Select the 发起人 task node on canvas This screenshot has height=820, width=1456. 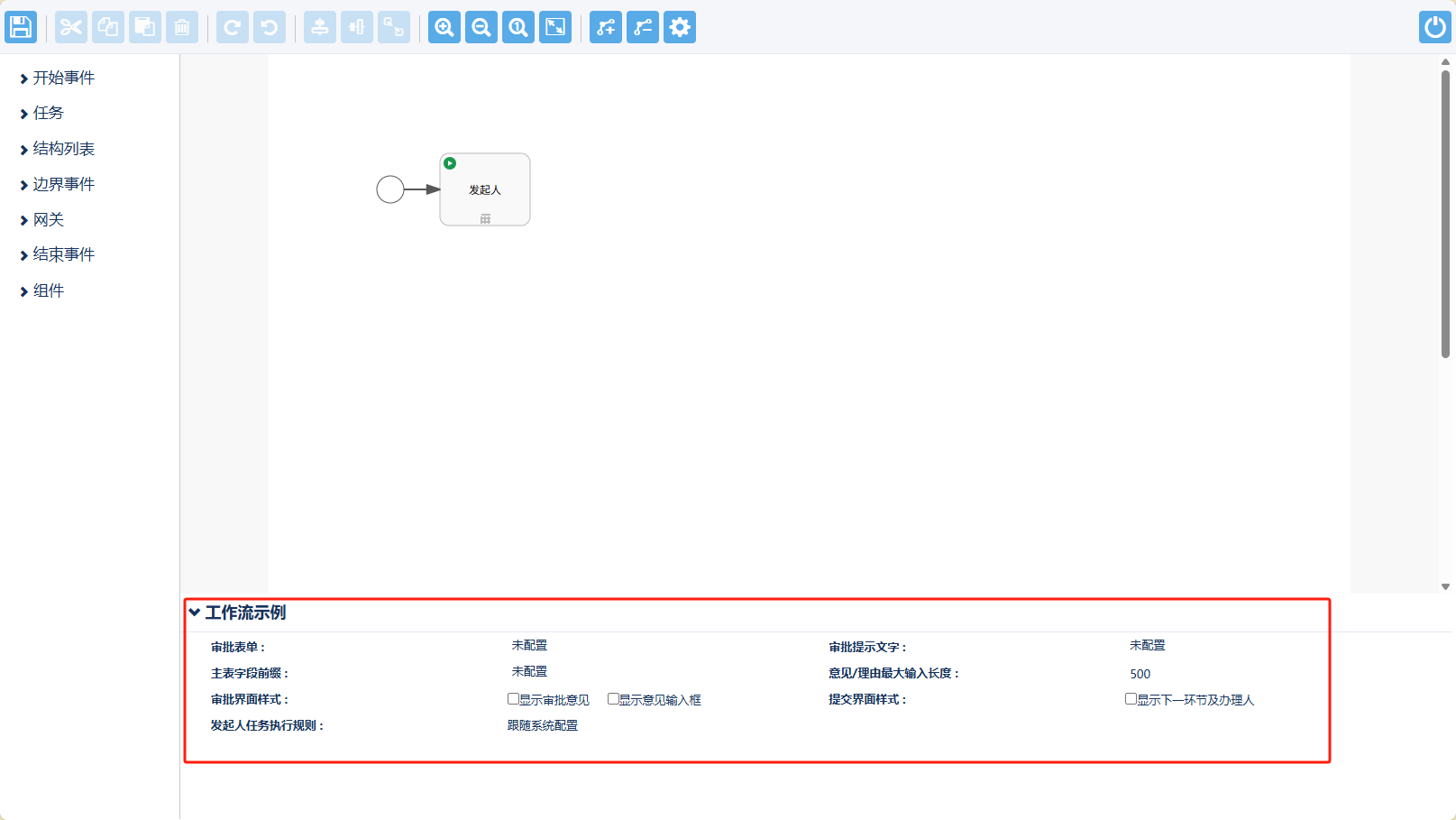pos(485,189)
